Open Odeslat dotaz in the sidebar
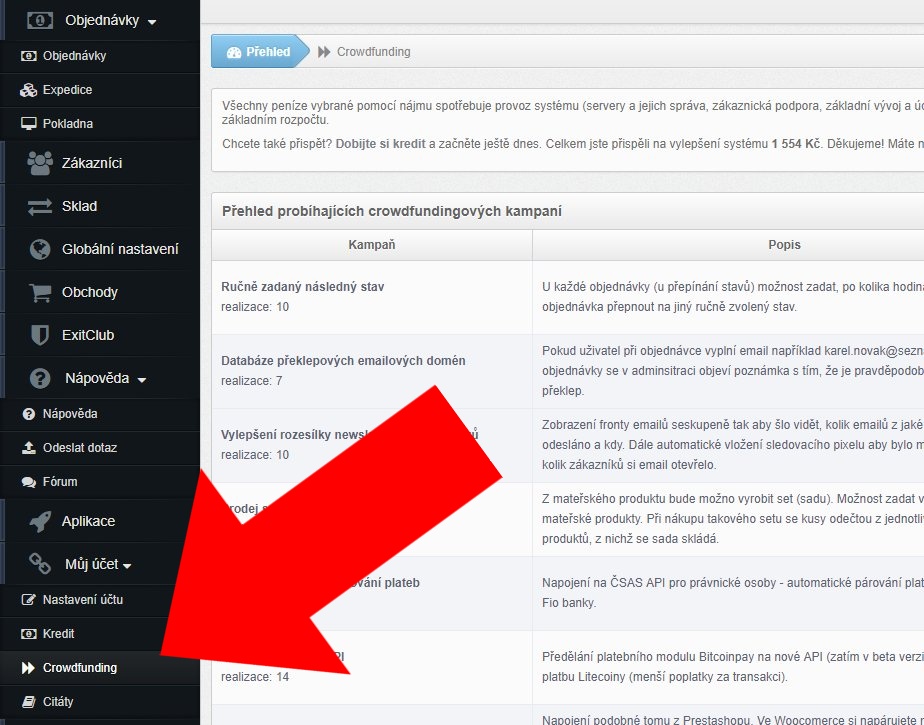The height and width of the screenshot is (725, 924). (79, 448)
